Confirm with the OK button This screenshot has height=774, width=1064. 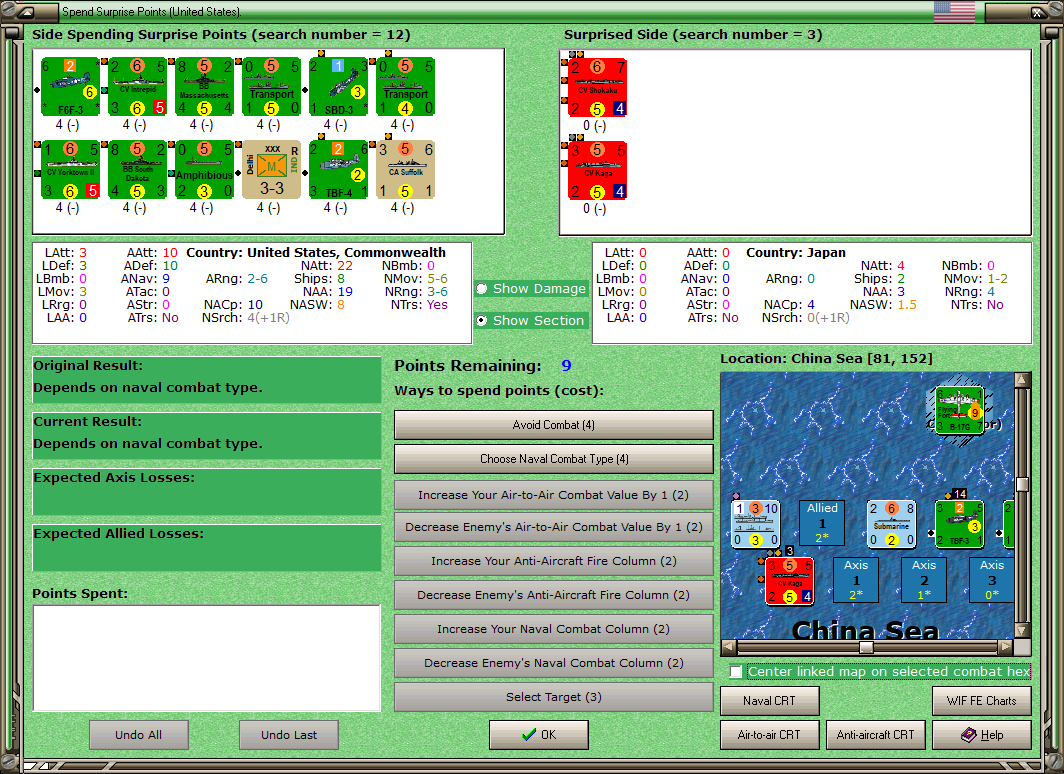(x=539, y=735)
